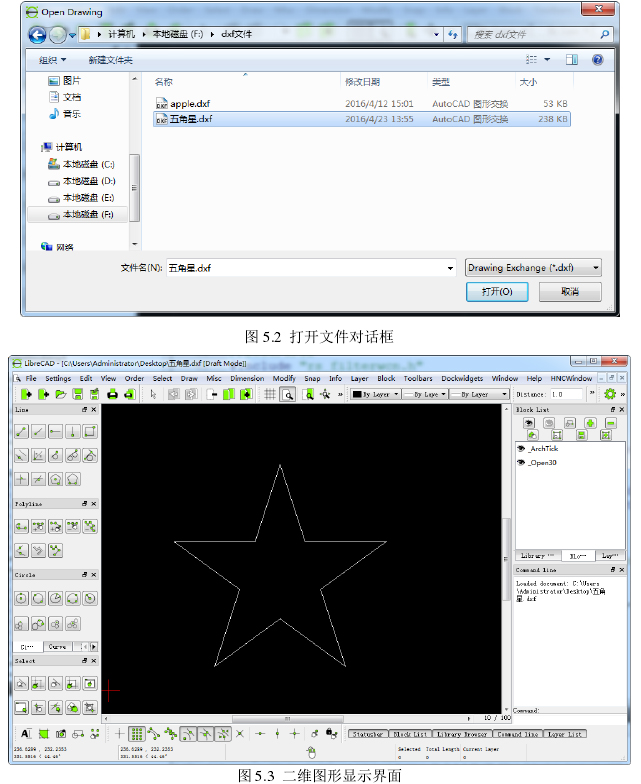
Task: Click the green gear icon in toolbar
Action: [610, 395]
